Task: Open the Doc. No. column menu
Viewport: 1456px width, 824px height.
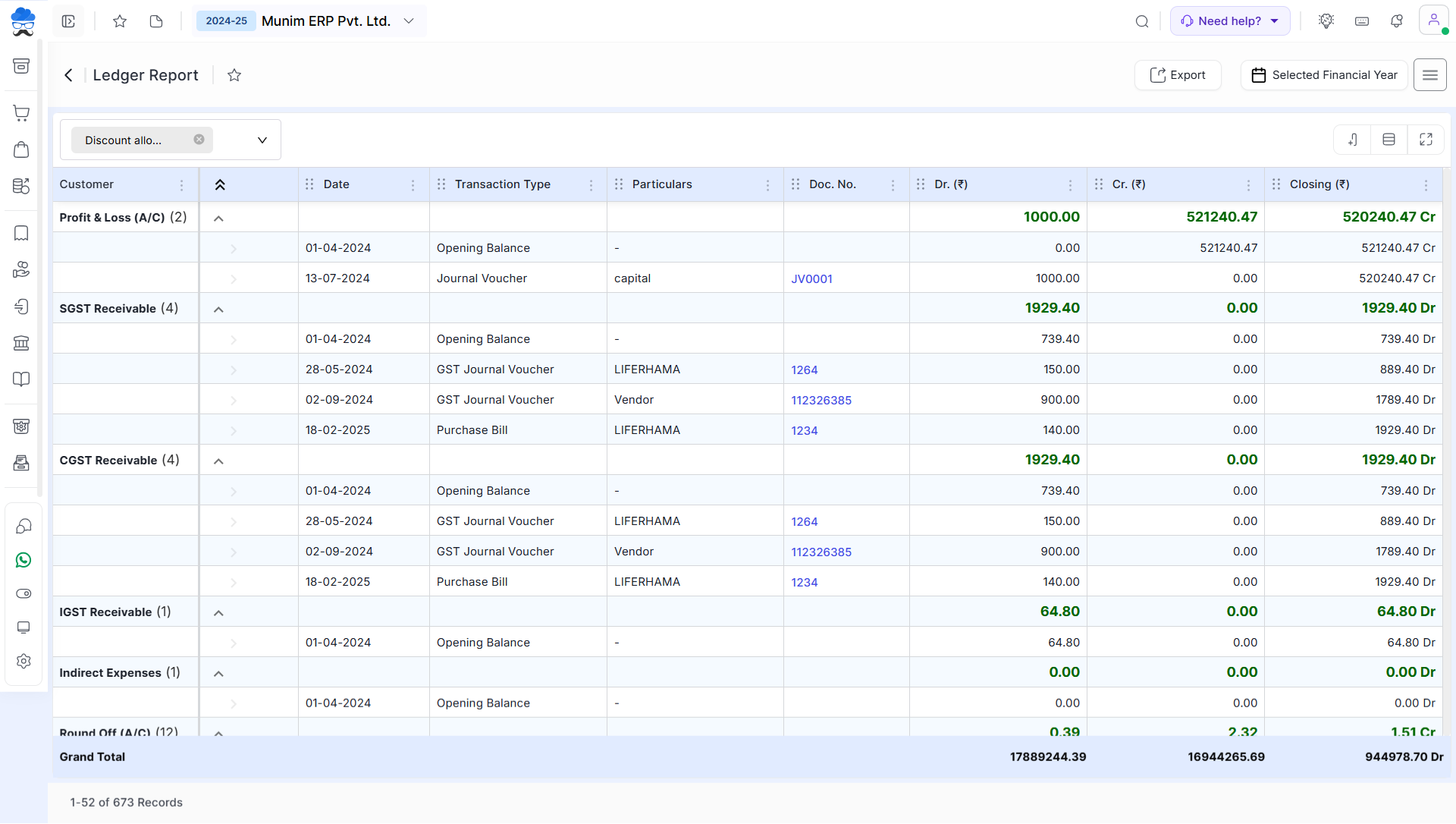Action: [893, 185]
